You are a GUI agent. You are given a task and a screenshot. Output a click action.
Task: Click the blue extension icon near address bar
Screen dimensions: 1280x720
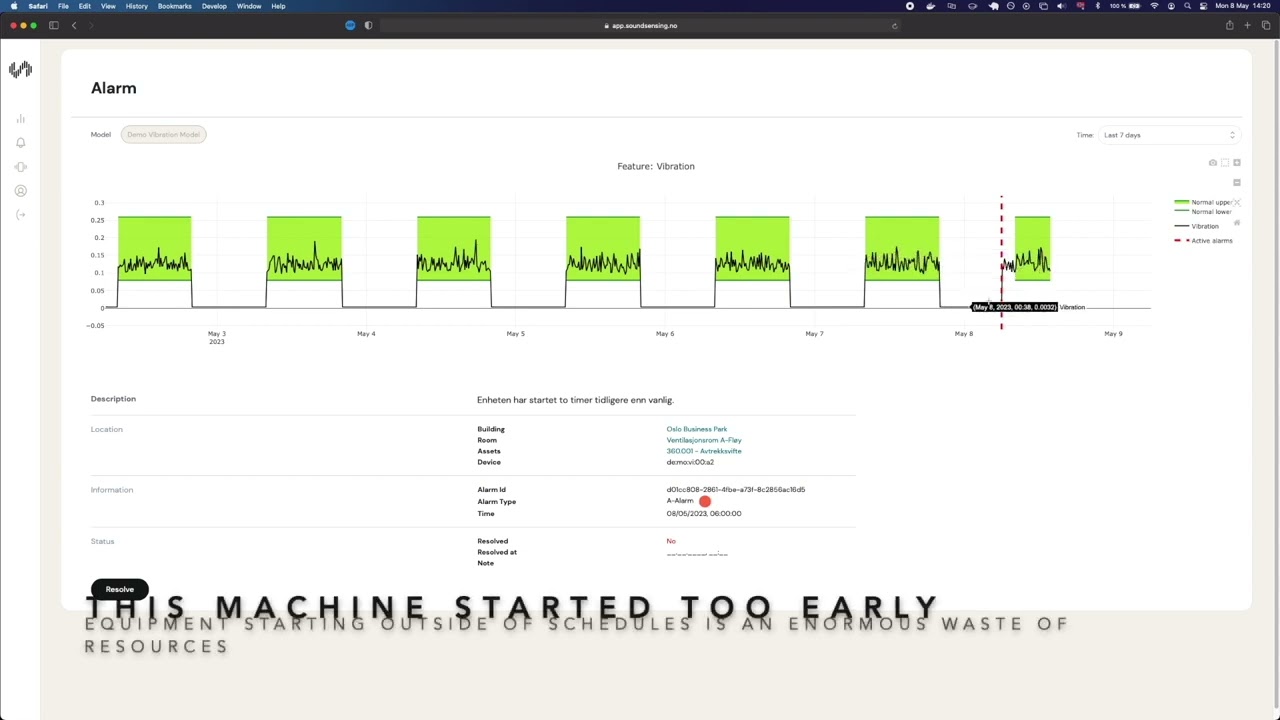[350, 25]
